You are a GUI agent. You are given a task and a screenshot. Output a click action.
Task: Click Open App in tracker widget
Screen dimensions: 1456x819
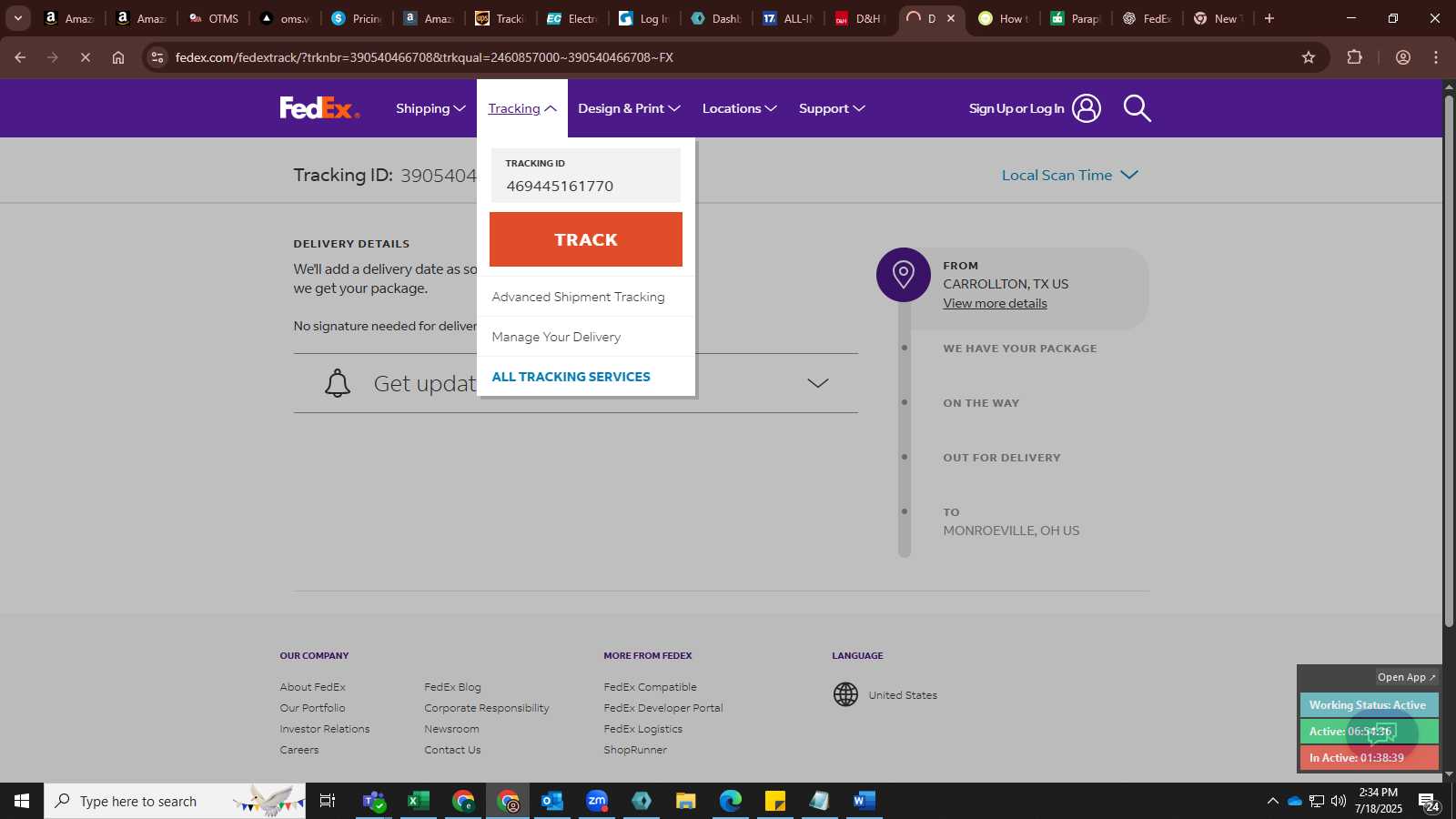(x=1406, y=677)
